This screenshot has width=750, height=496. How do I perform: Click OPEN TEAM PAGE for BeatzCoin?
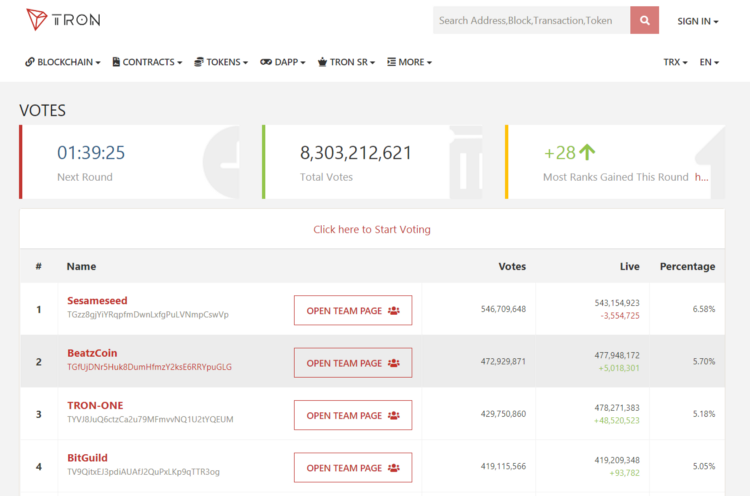[353, 363]
